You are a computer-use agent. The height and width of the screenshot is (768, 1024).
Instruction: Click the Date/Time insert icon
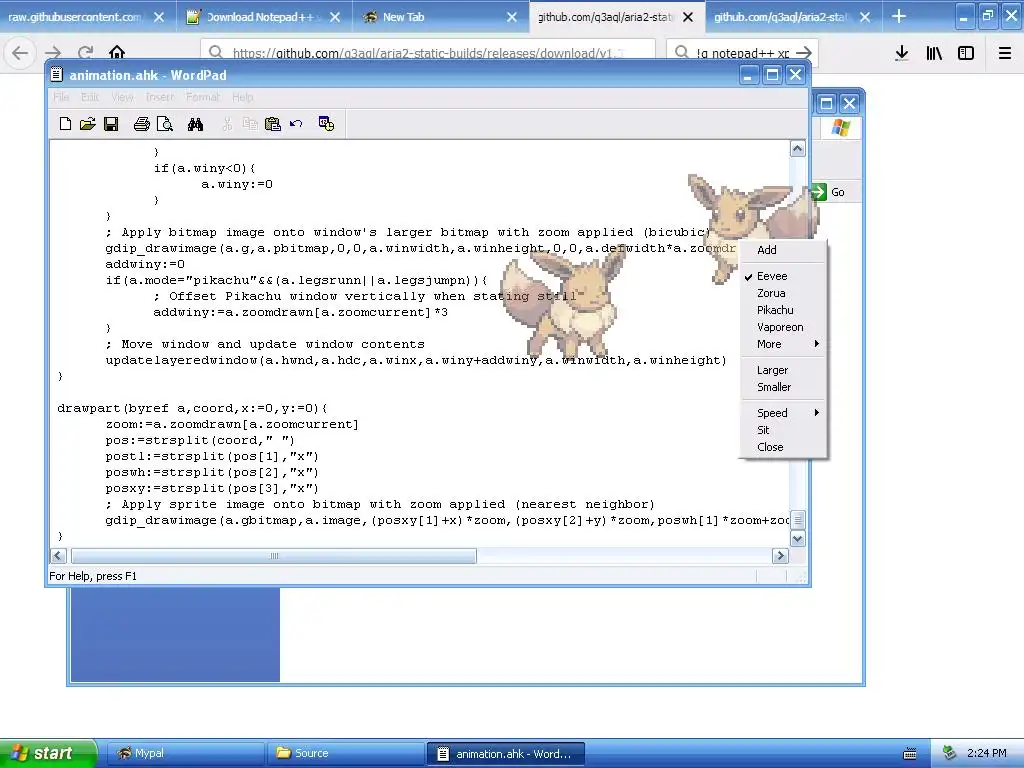326,123
